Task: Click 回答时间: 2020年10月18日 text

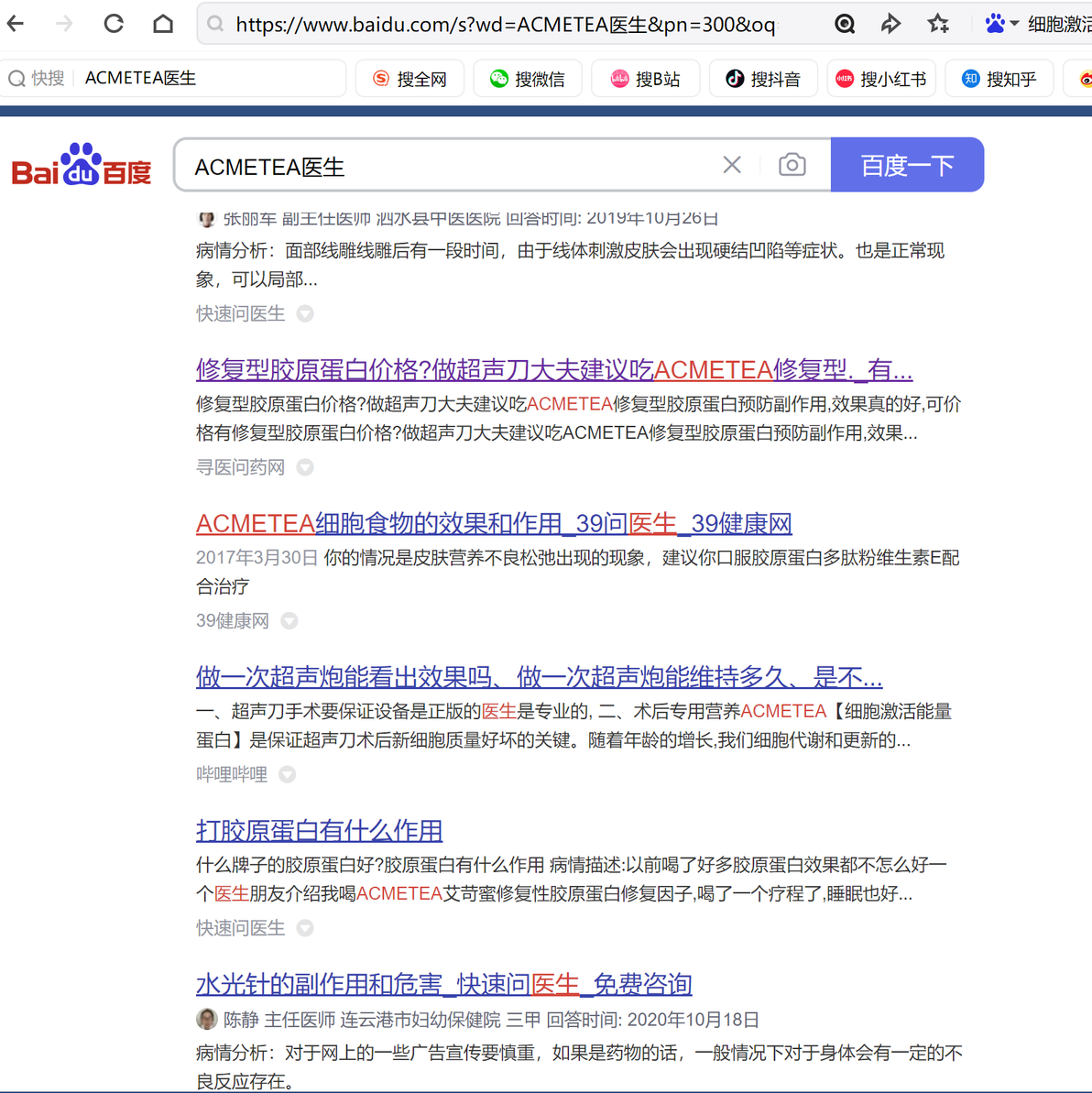Action: [652, 1020]
